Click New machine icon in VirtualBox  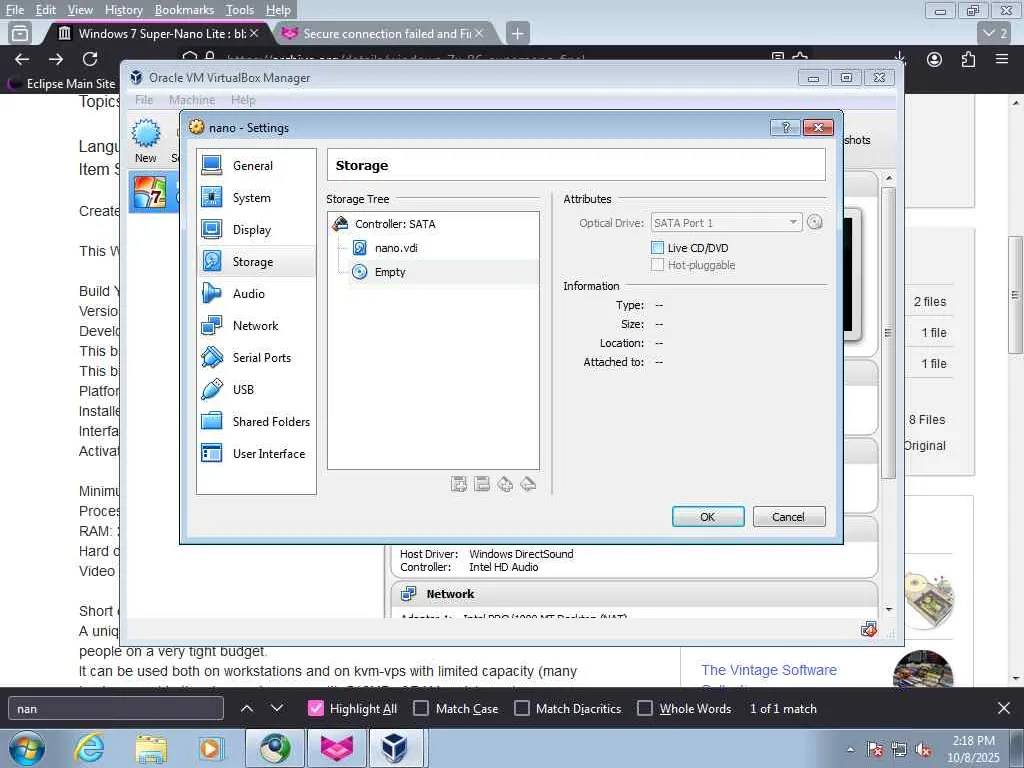click(146, 140)
